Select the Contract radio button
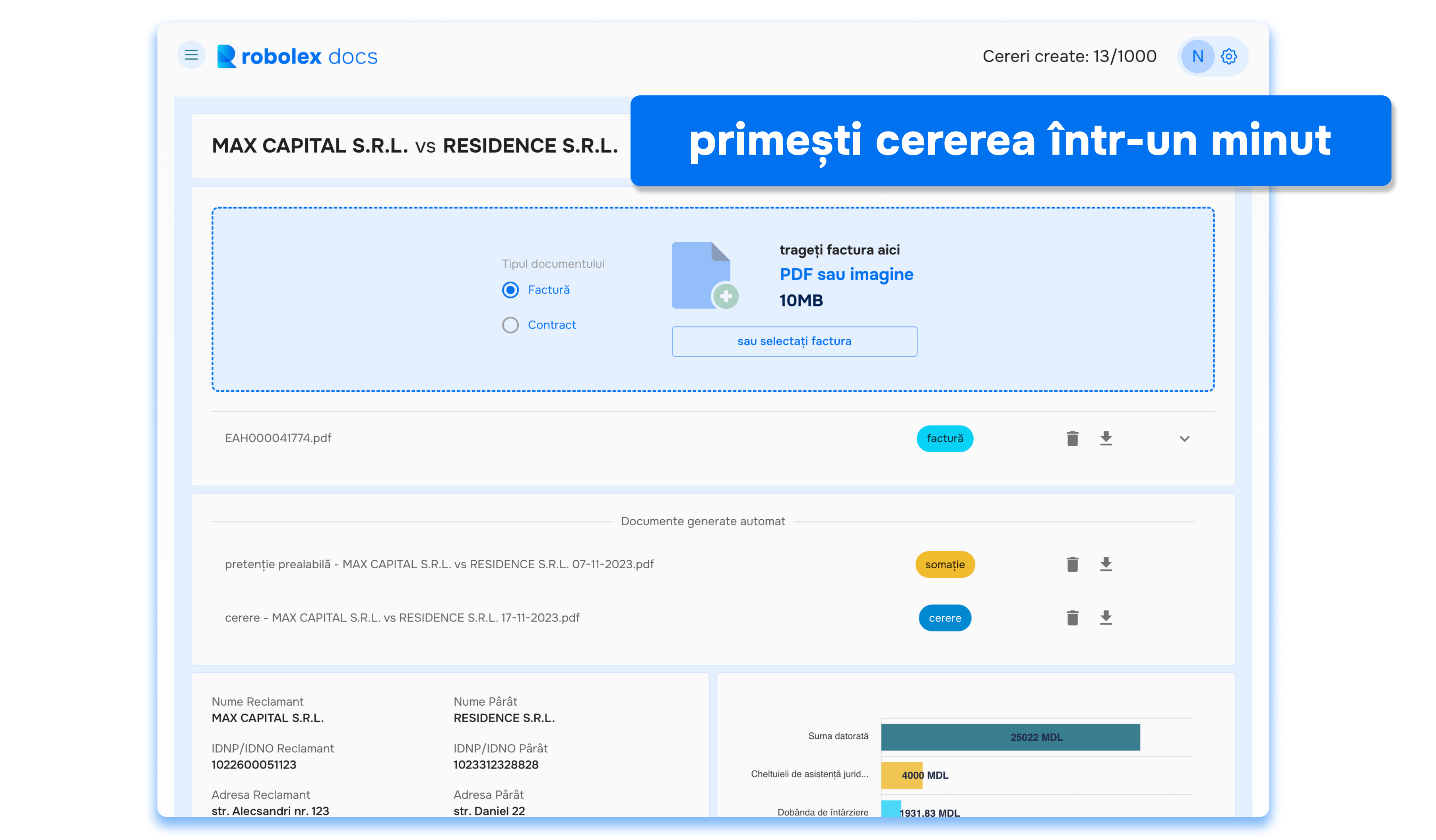 click(x=510, y=325)
